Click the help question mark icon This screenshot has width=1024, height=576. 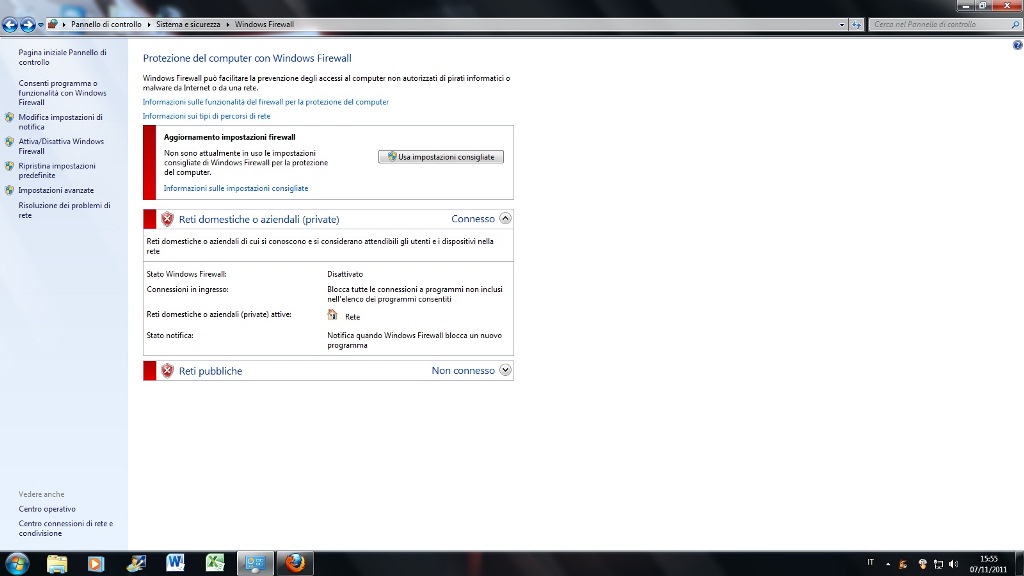point(1017,45)
